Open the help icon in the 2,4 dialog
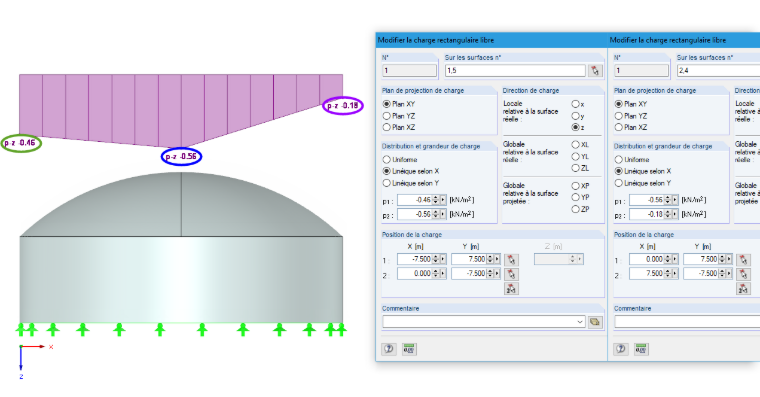760x397 pixels. [x=621, y=349]
